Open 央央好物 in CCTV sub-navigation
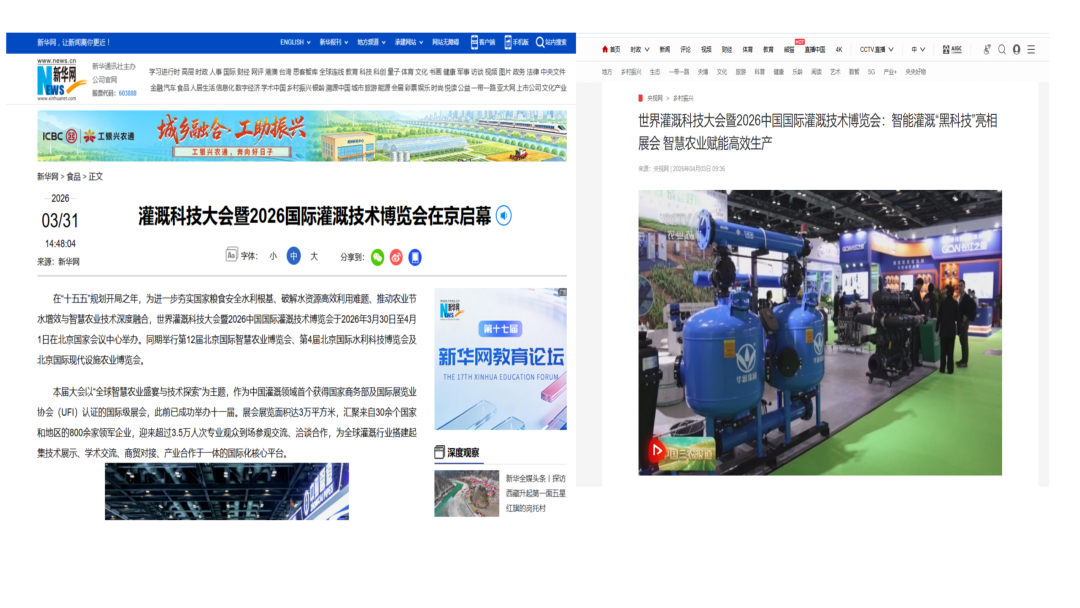This screenshot has width=1080, height=608. [915, 72]
